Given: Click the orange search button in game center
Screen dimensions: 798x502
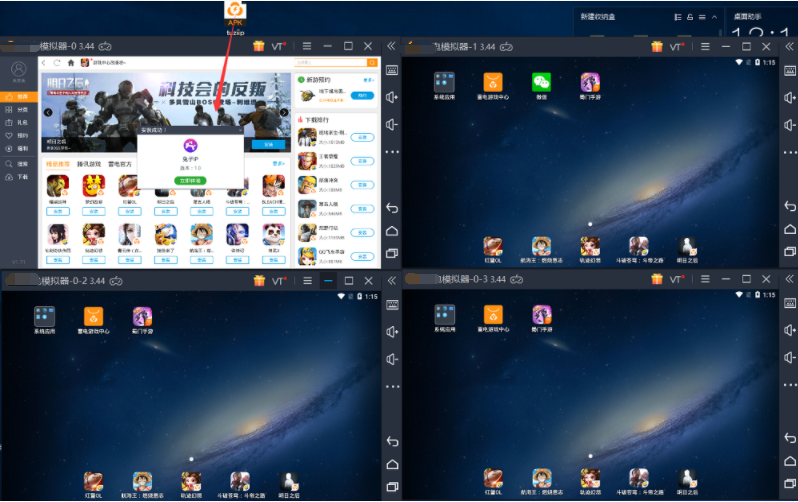Looking at the screenshot, I should click(372, 63).
